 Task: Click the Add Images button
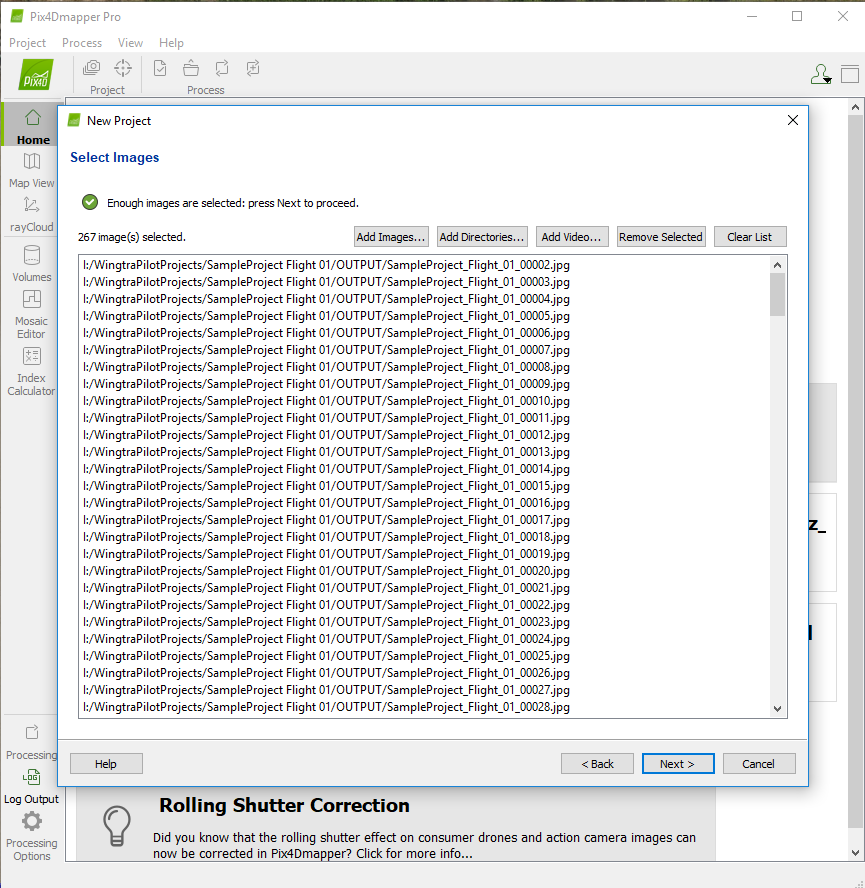point(390,236)
